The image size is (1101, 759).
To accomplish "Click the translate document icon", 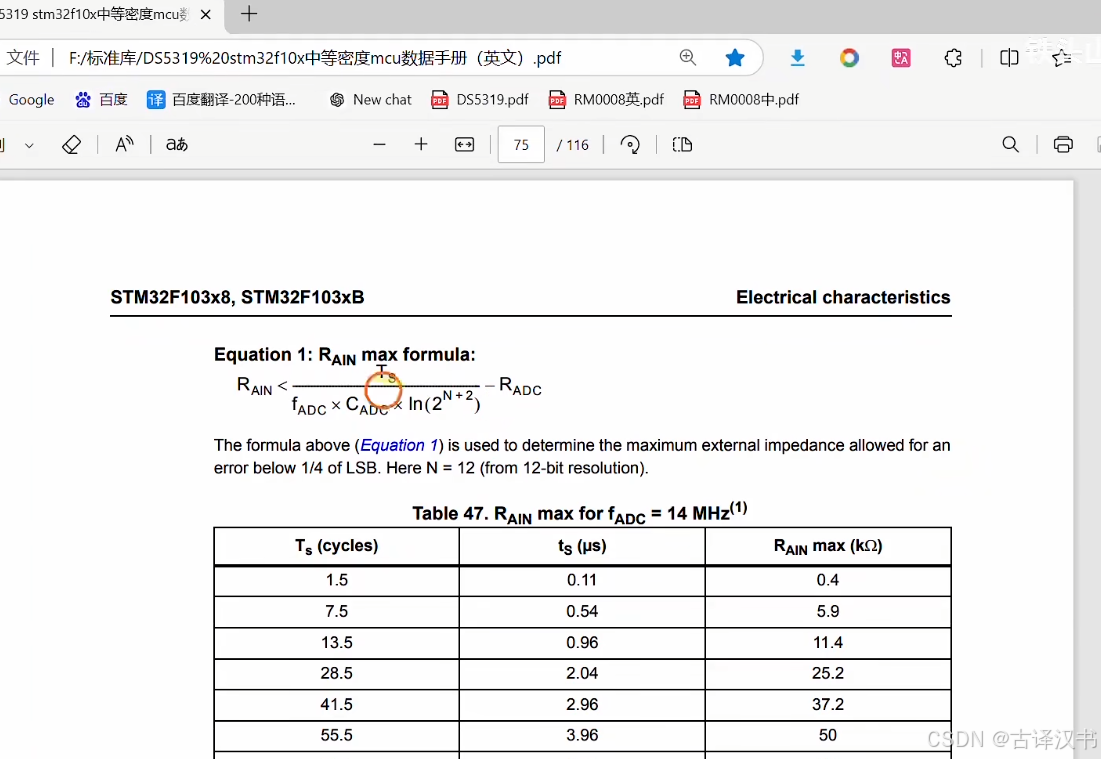I will (x=177, y=145).
